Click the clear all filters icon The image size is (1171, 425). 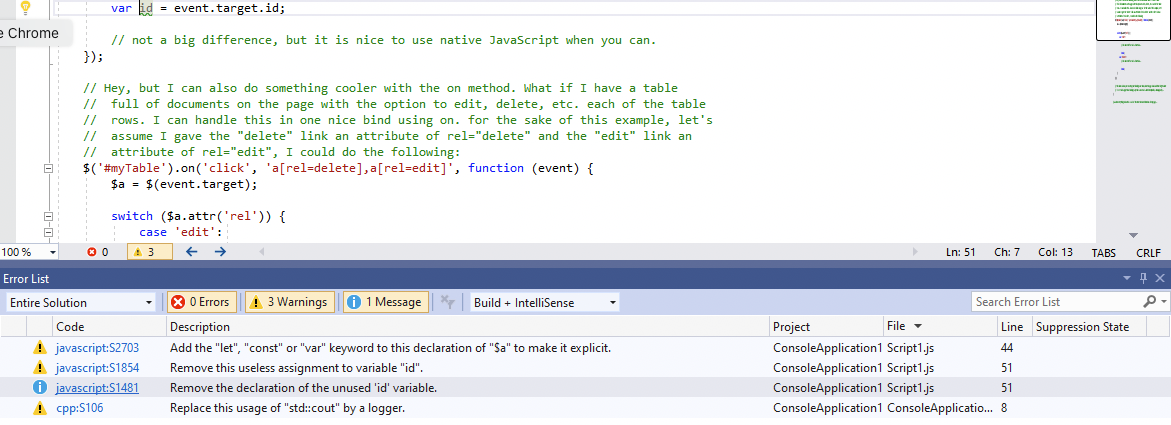(447, 302)
